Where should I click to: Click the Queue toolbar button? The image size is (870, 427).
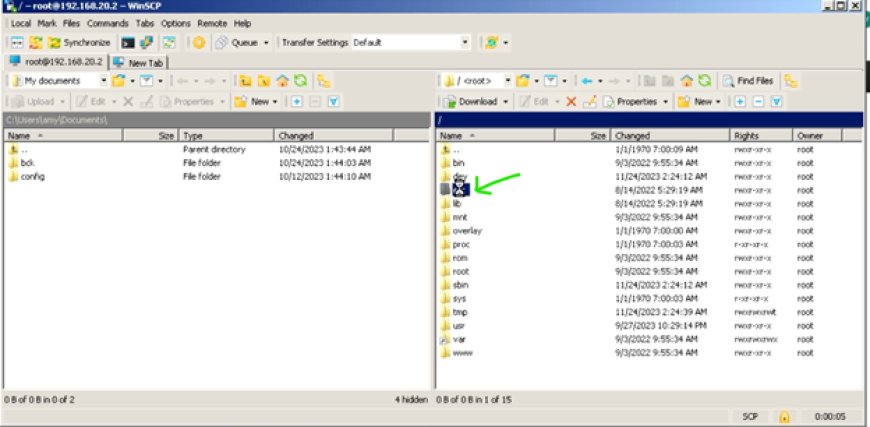(236, 43)
